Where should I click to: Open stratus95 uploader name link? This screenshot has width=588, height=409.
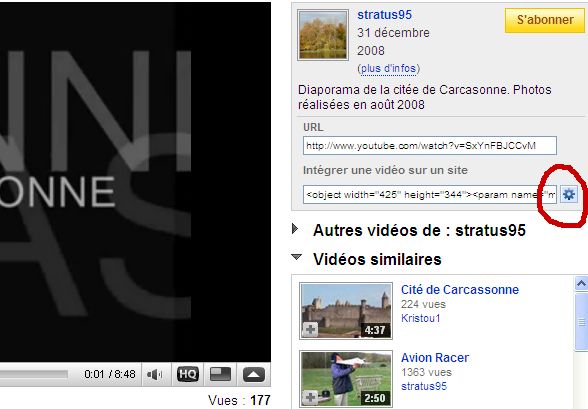coord(384,15)
